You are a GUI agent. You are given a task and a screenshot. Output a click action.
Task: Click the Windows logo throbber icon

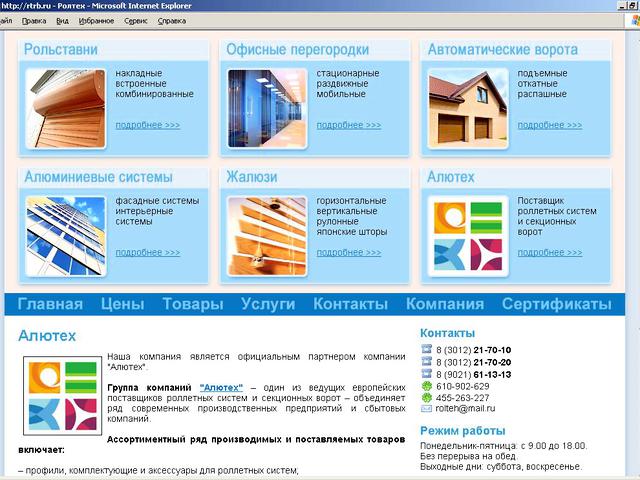point(634,20)
